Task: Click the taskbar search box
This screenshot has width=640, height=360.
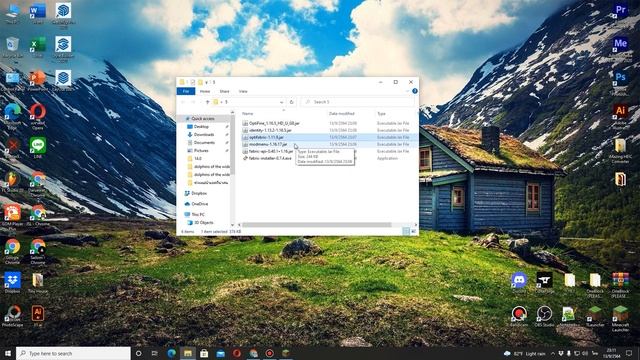Action: 73,353
